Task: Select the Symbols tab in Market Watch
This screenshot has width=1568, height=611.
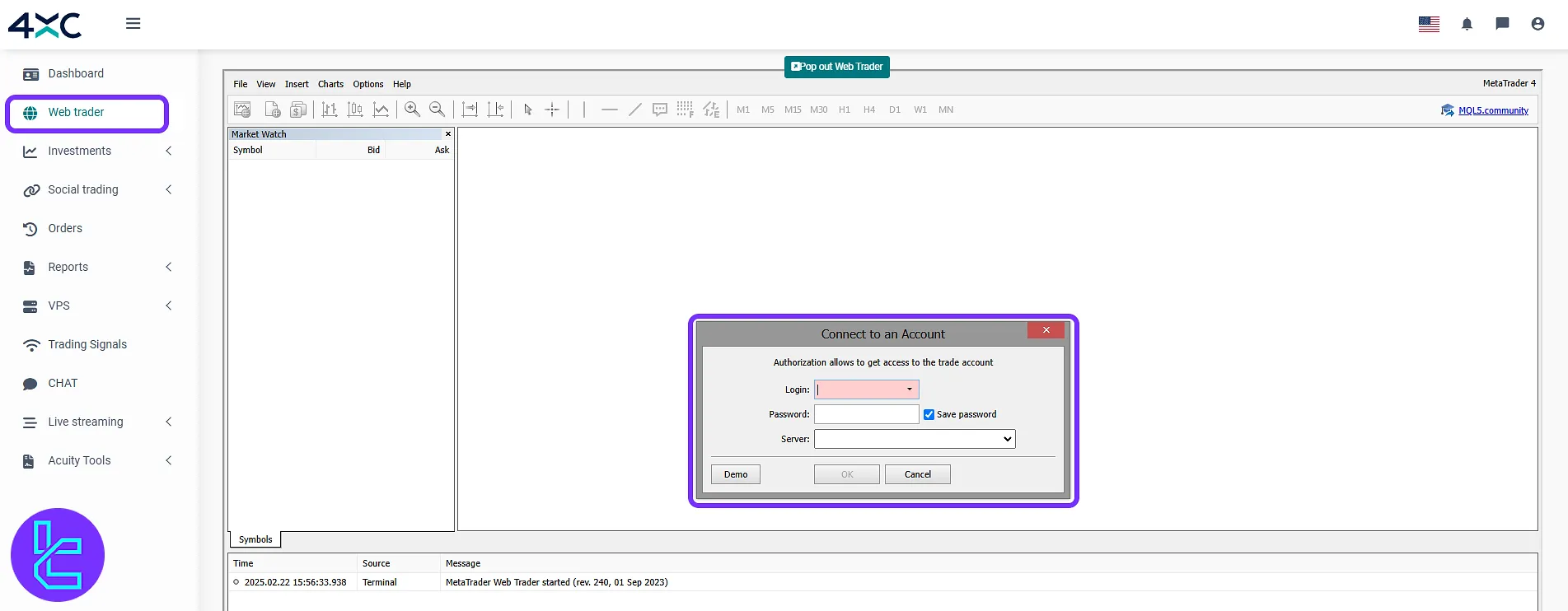Action: click(255, 539)
